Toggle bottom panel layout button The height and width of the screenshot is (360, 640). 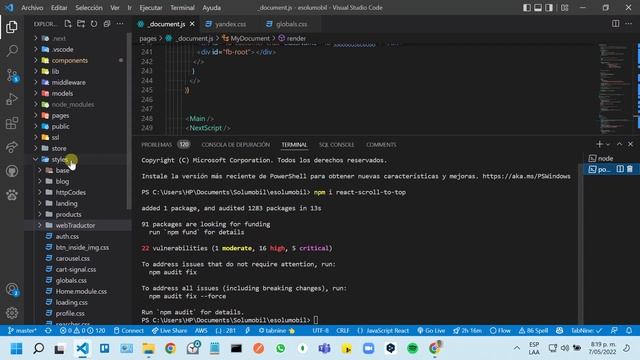point(538,7)
